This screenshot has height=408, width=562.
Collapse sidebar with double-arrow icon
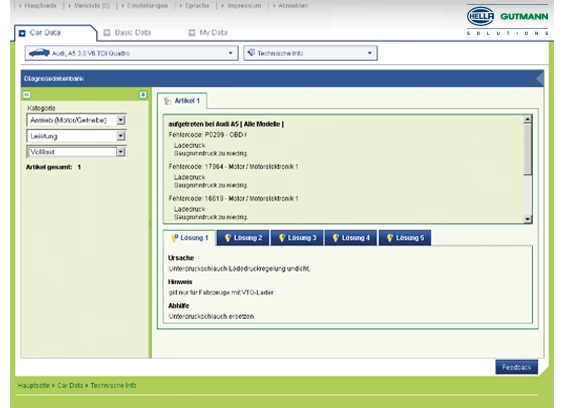coord(27,95)
